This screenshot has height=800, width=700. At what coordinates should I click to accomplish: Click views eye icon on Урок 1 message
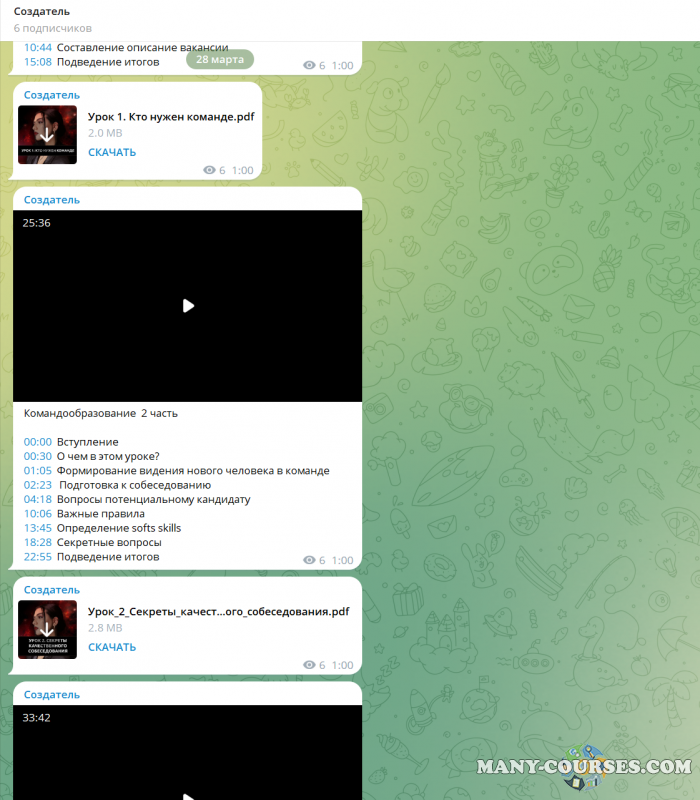coord(209,171)
